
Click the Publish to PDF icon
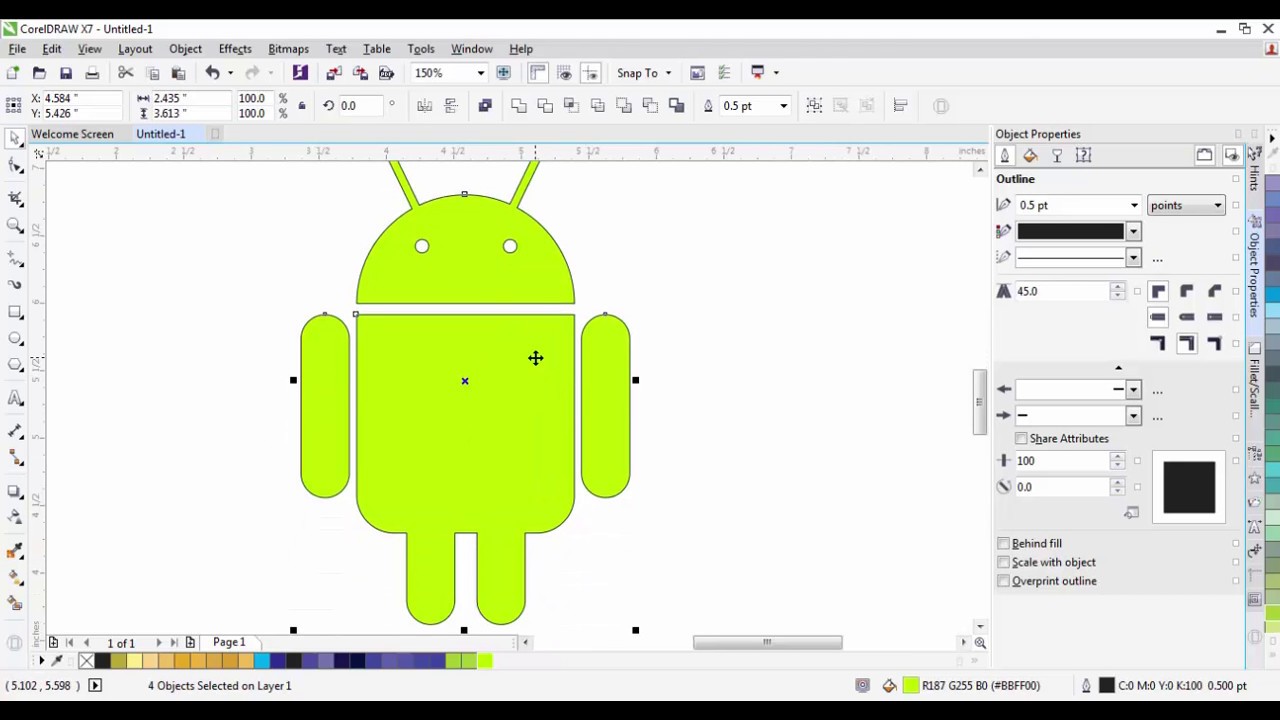386,73
